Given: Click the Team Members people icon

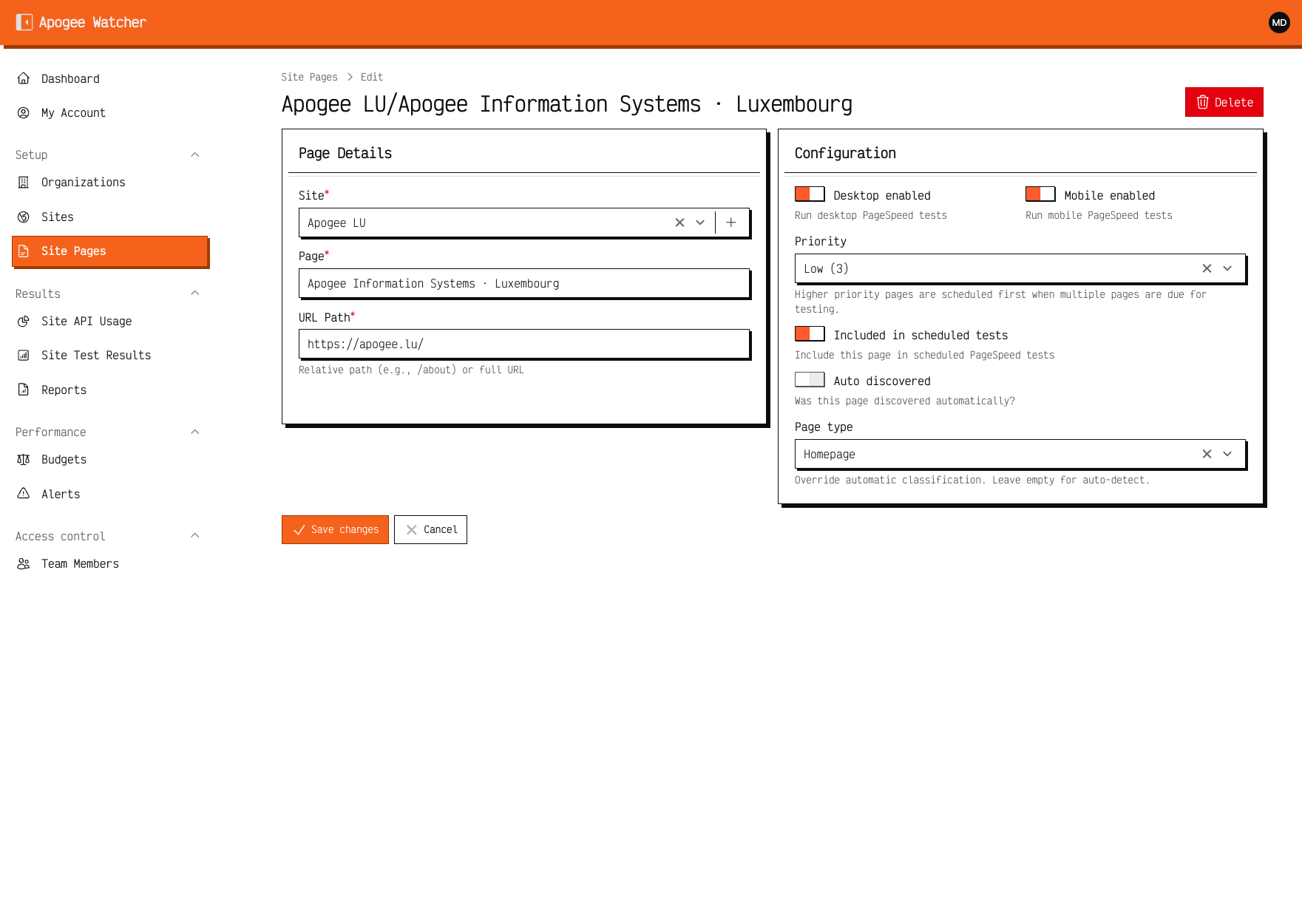Looking at the screenshot, I should tap(24, 564).
